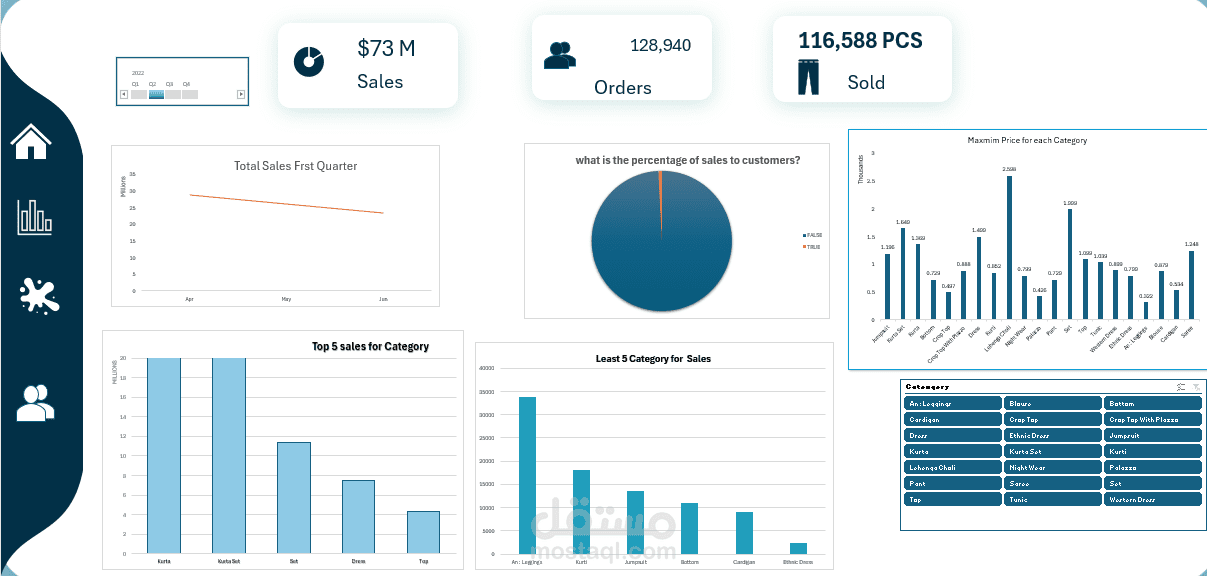
Task: Click the pants icon on Sold card
Action: (x=809, y=77)
